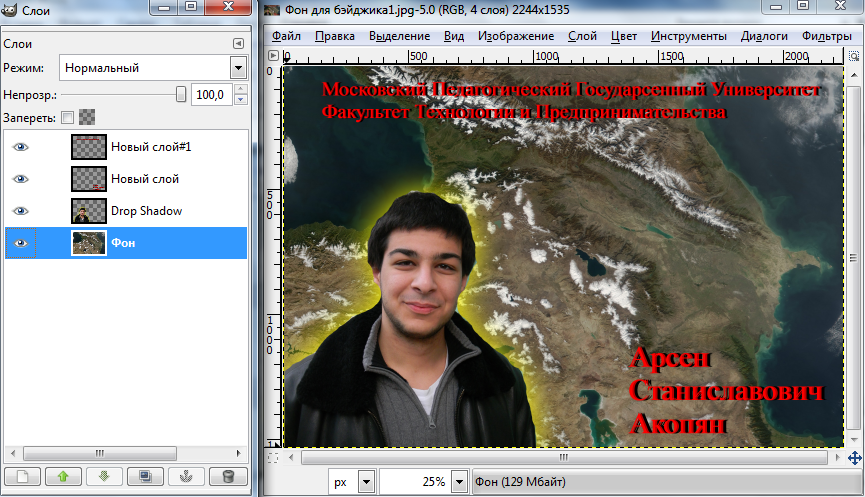The image size is (865, 497).
Task: Click the alpha channel lock checkerboard icon
Action: point(87,117)
